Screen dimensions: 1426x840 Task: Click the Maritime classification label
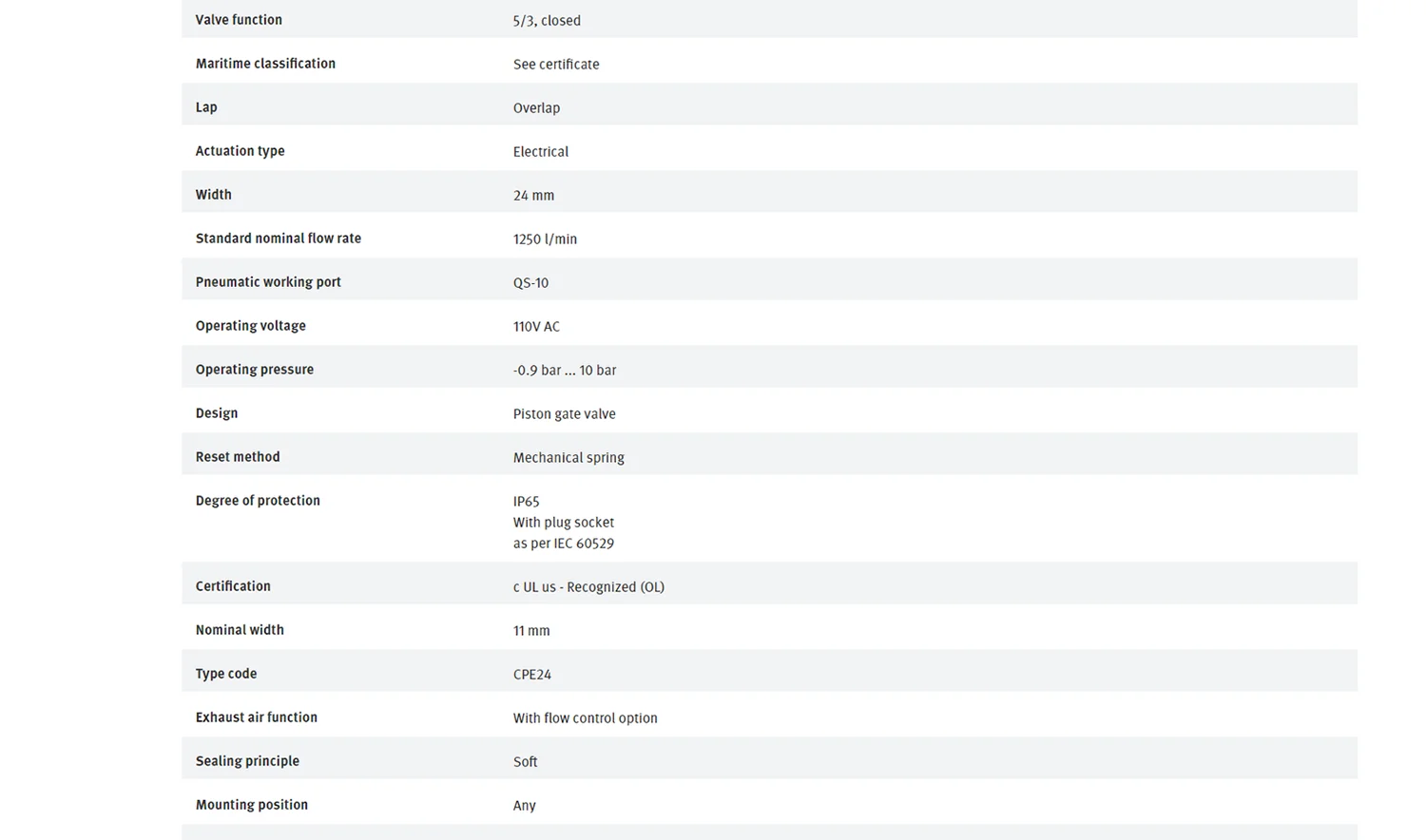click(x=265, y=64)
